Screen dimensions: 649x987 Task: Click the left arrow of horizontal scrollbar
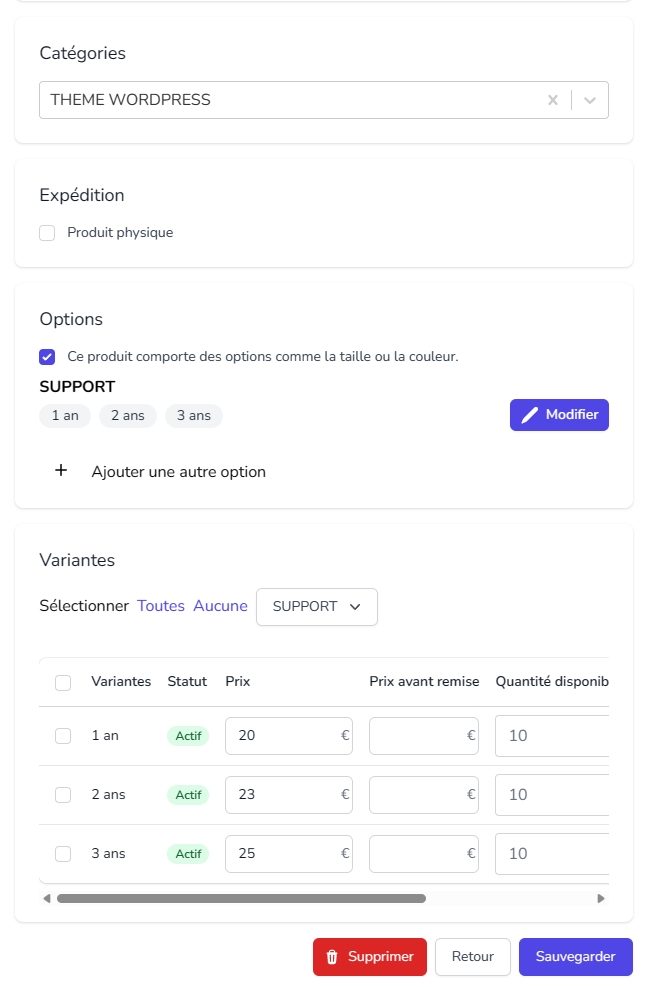(47, 898)
